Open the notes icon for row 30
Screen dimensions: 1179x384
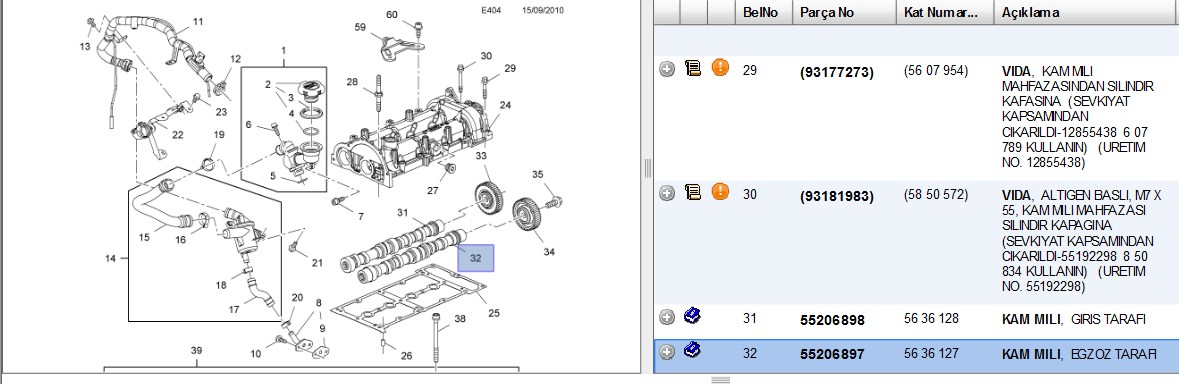coord(693,193)
